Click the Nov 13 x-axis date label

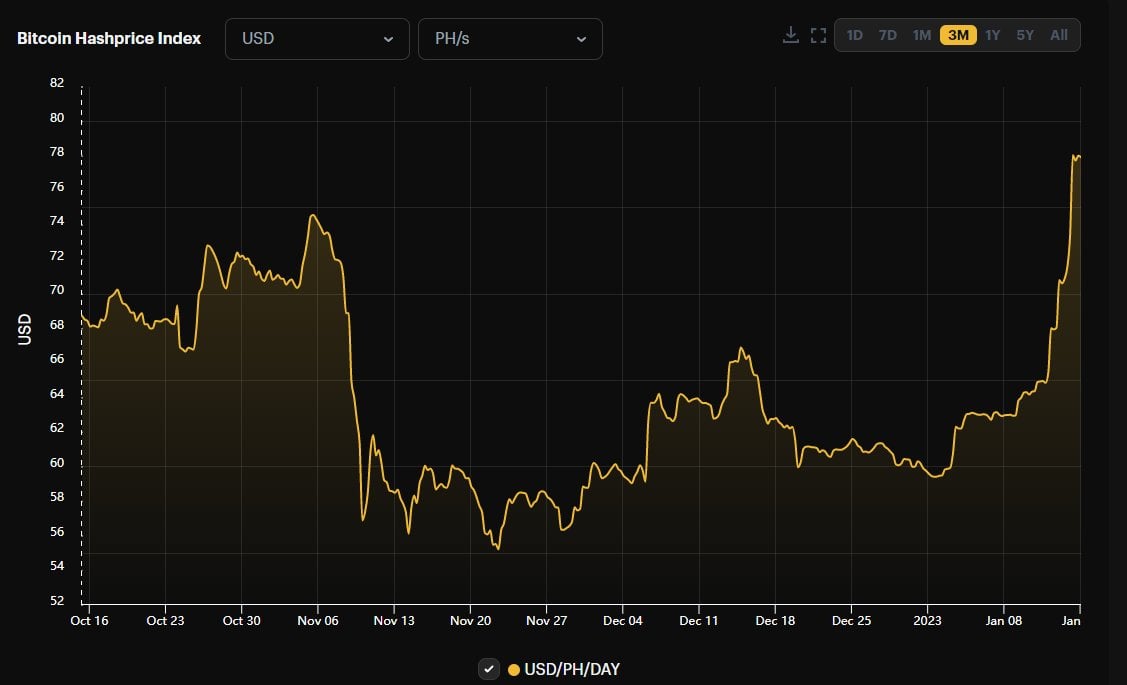tap(394, 620)
